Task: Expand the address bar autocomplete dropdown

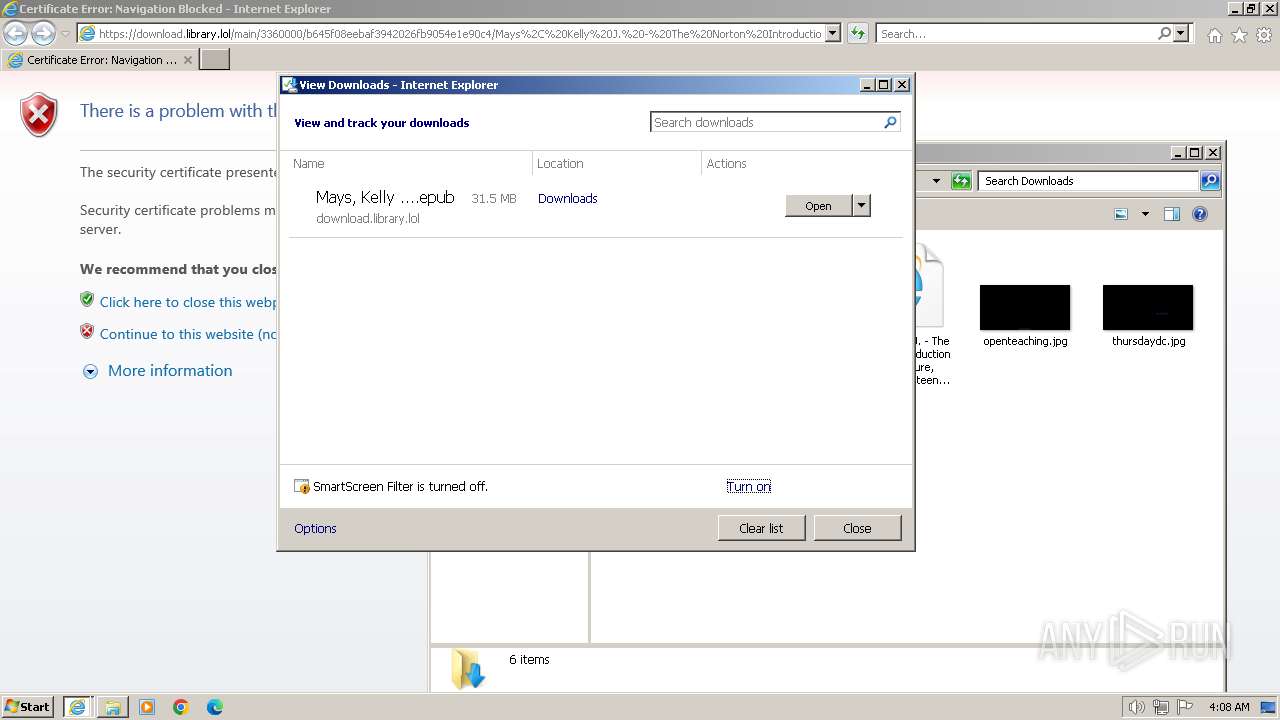Action: click(833, 33)
